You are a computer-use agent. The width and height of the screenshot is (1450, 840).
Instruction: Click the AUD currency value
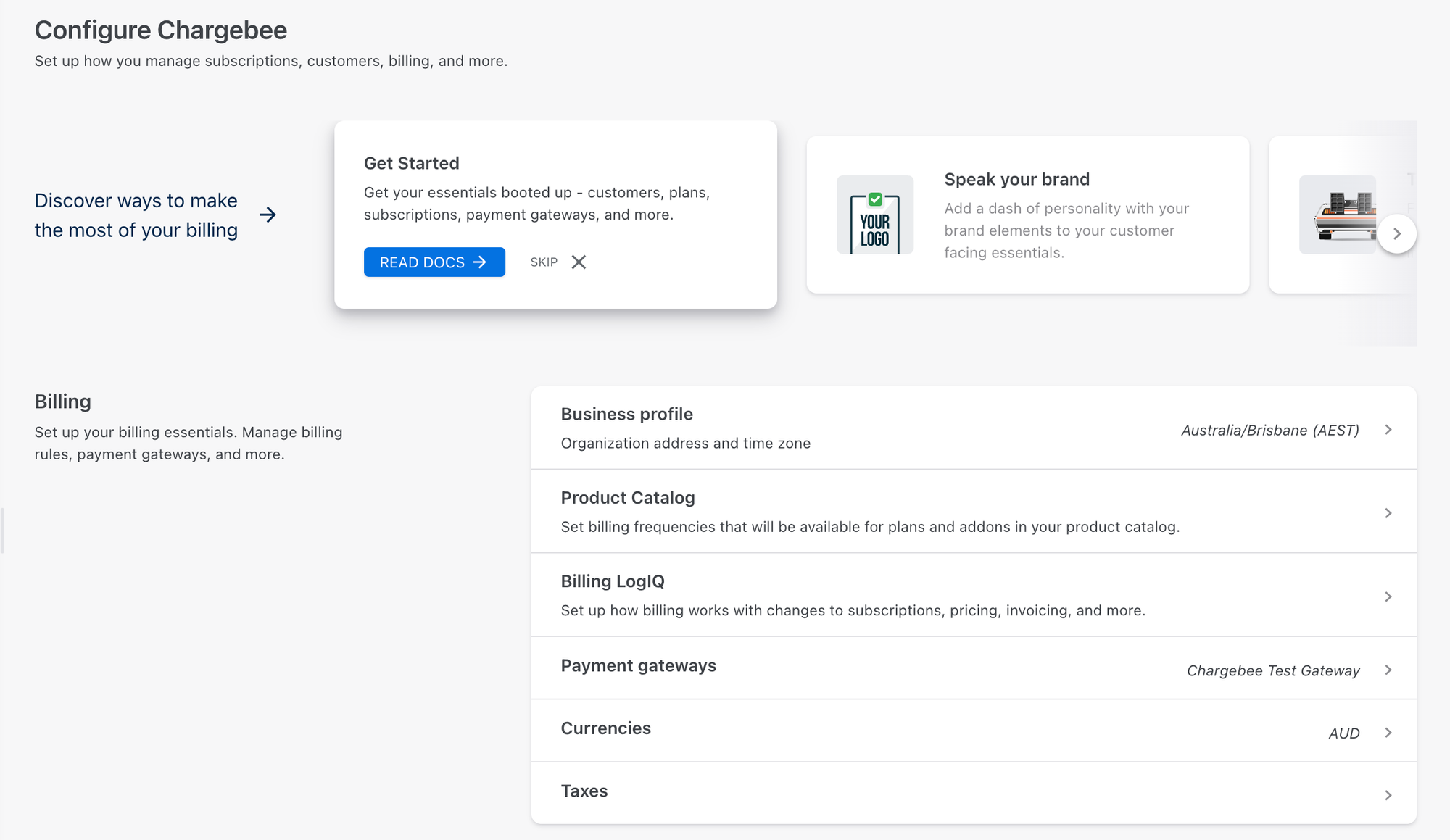click(1343, 733)
